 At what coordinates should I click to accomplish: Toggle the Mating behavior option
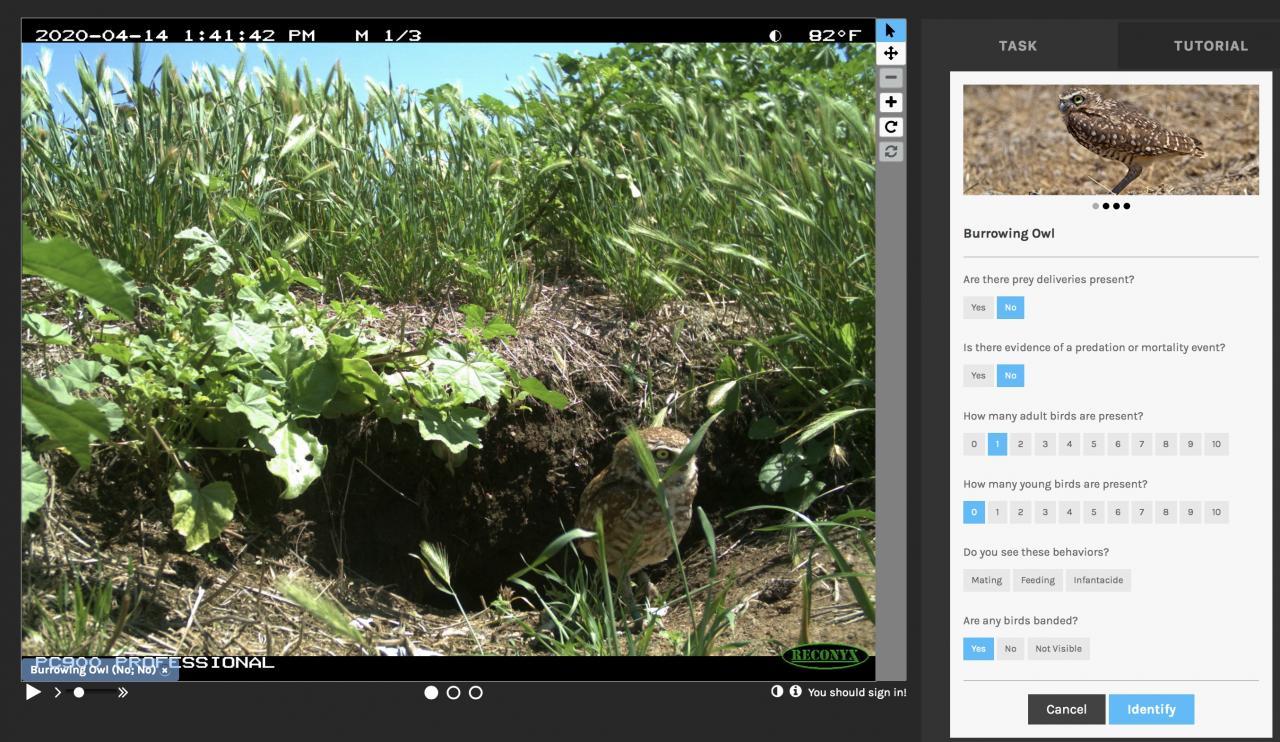tap(986, 580)
